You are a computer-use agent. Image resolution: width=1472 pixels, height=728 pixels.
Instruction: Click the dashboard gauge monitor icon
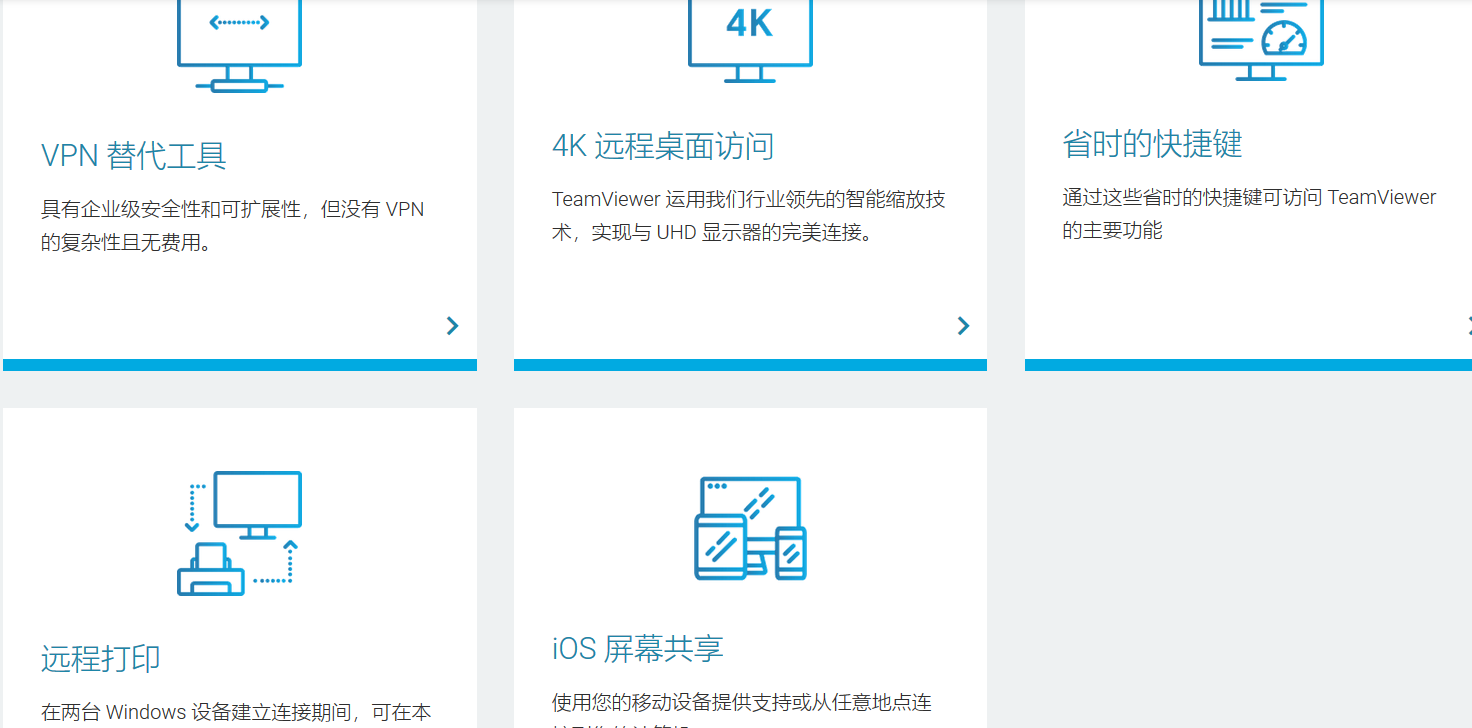1261,41
